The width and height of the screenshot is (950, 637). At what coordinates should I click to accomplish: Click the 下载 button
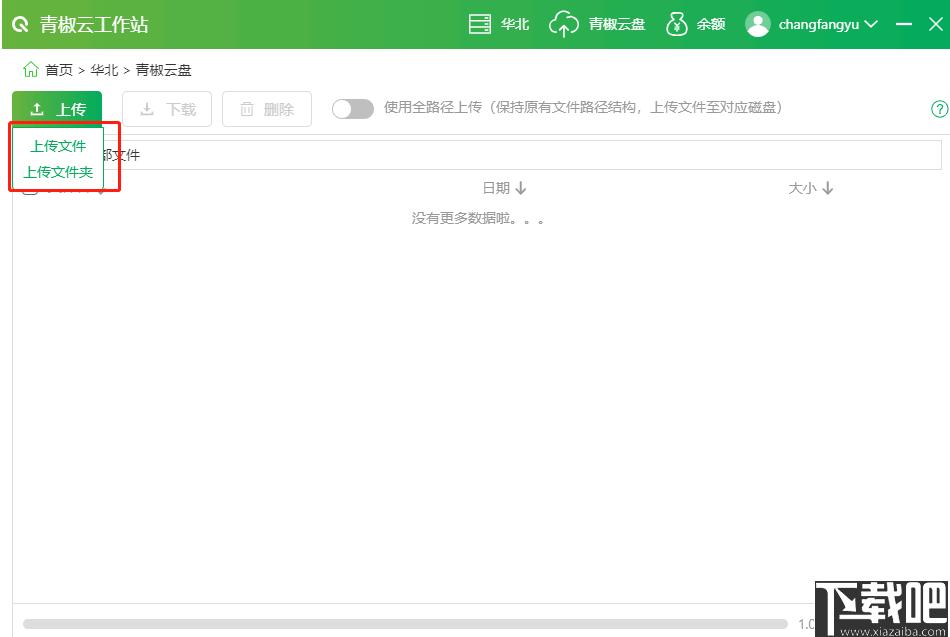[x=167, y=109]
